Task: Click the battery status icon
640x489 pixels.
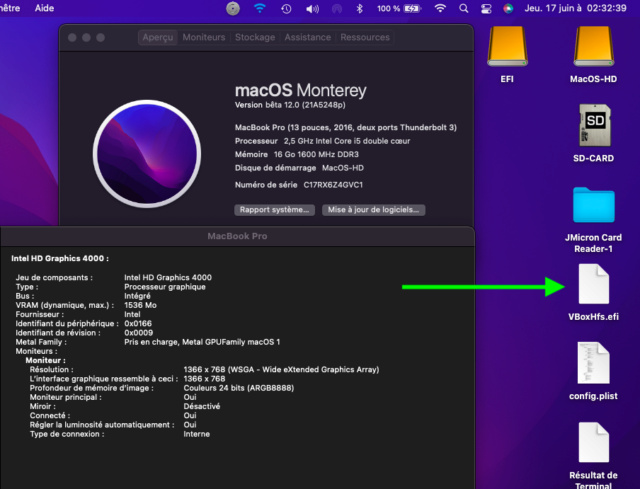Action: pos(412,9)
